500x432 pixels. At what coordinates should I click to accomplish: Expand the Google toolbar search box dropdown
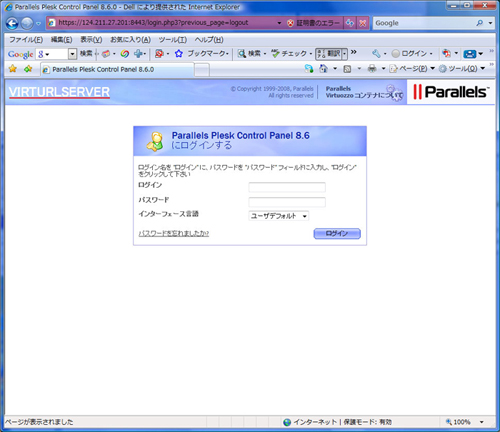coord(72,54)
